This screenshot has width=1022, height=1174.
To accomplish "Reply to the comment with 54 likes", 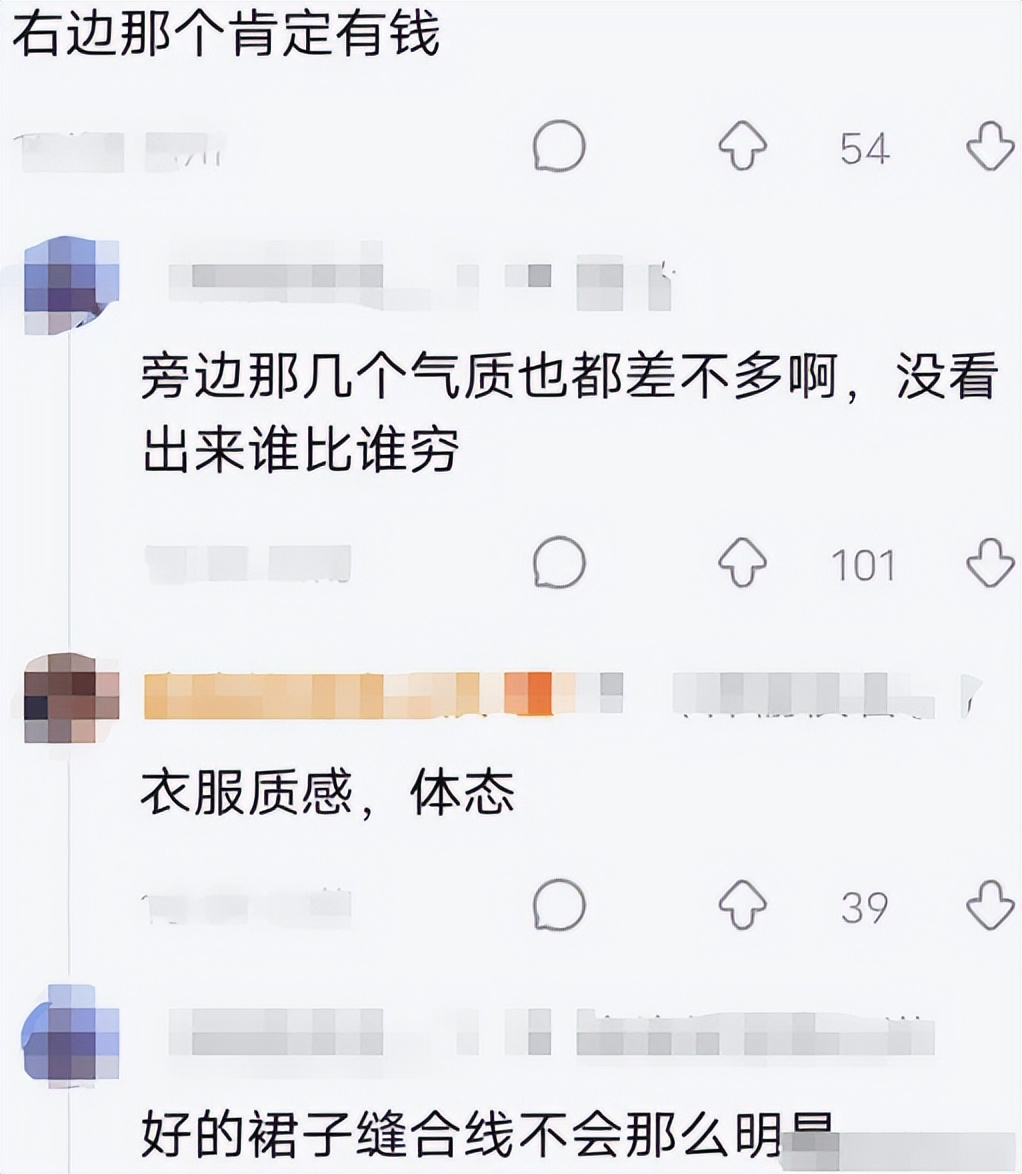I will pos(559,145).
